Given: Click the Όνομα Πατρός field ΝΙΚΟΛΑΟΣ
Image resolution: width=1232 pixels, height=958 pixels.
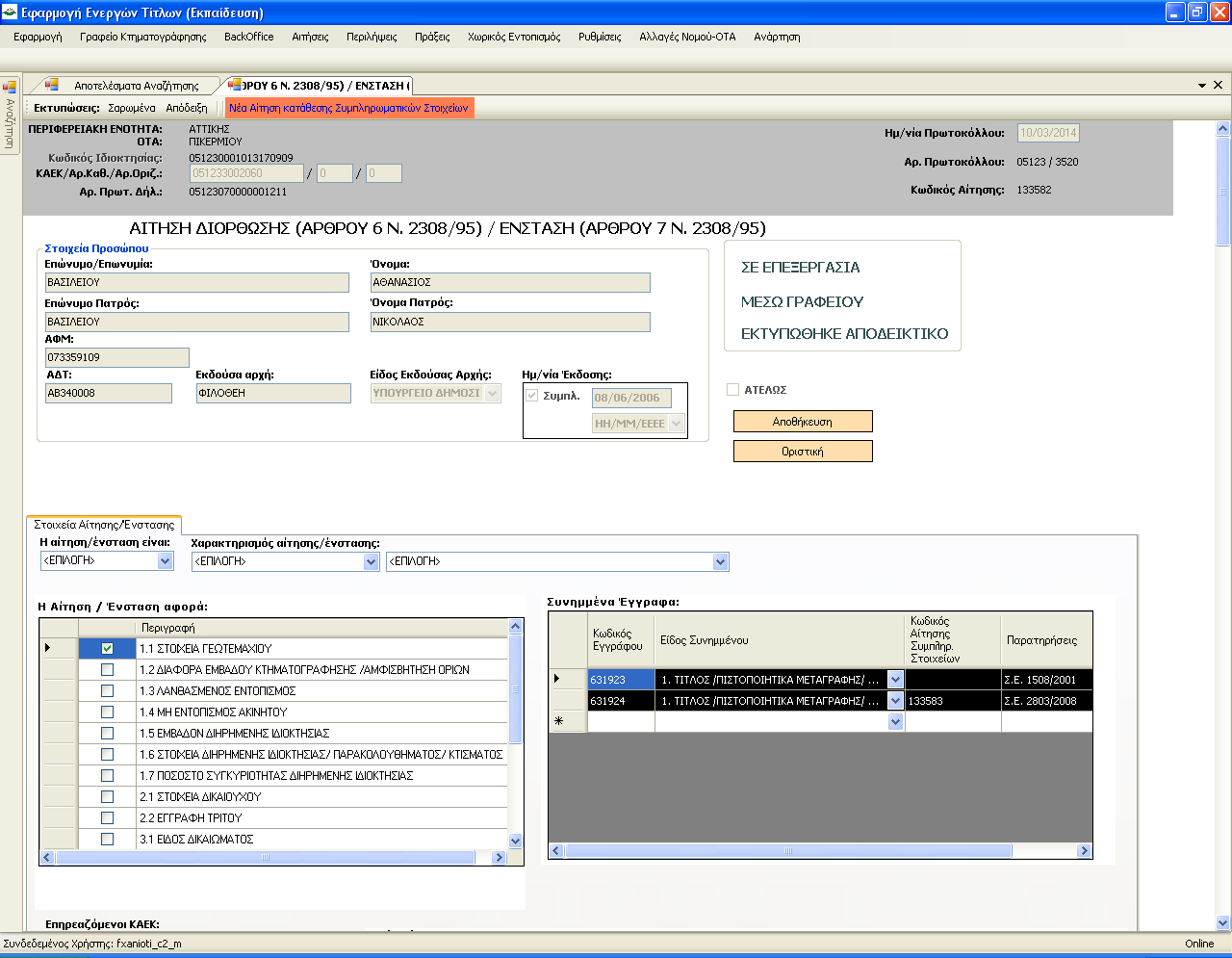Looking at the screenshot, I should [510, 322].
